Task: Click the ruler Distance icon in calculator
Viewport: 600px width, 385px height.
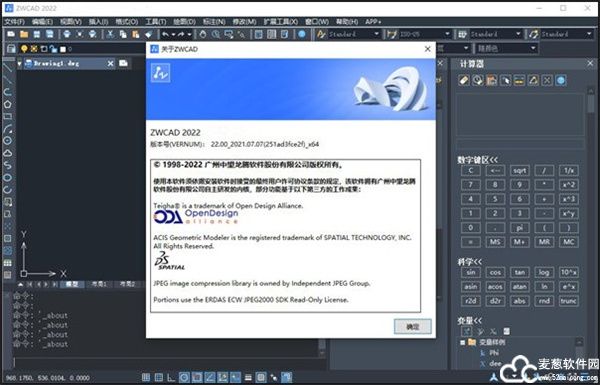Action: coord(519,80)
